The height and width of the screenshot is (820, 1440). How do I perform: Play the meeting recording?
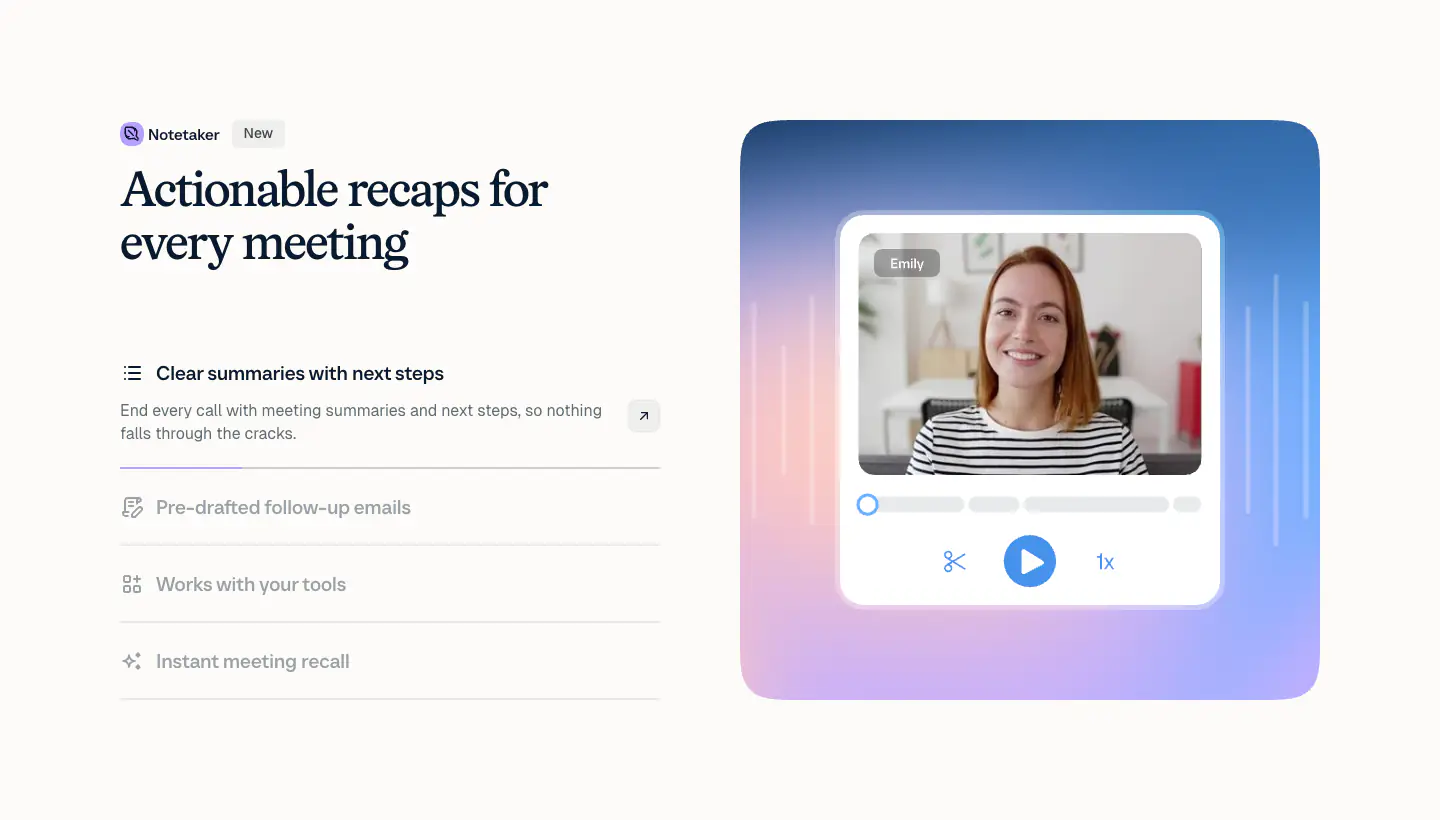click(x=1030, y=561)
